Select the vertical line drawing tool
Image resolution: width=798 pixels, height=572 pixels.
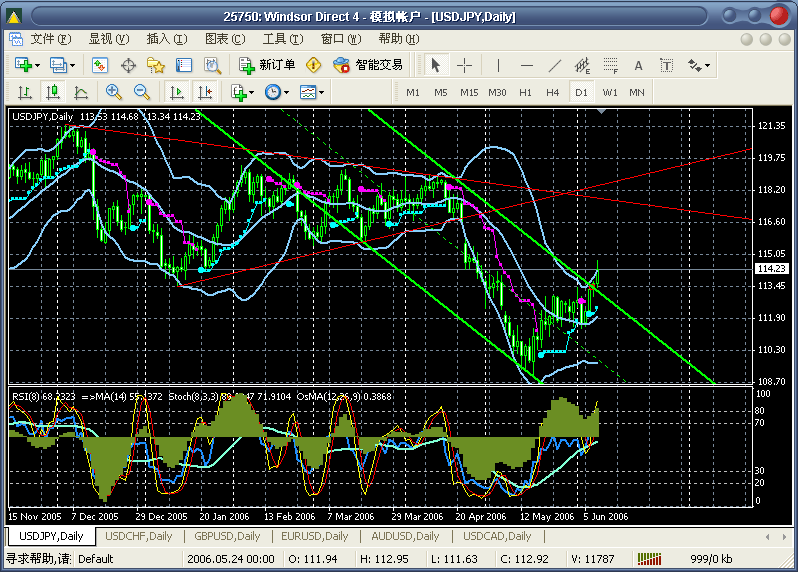(498, 65)
